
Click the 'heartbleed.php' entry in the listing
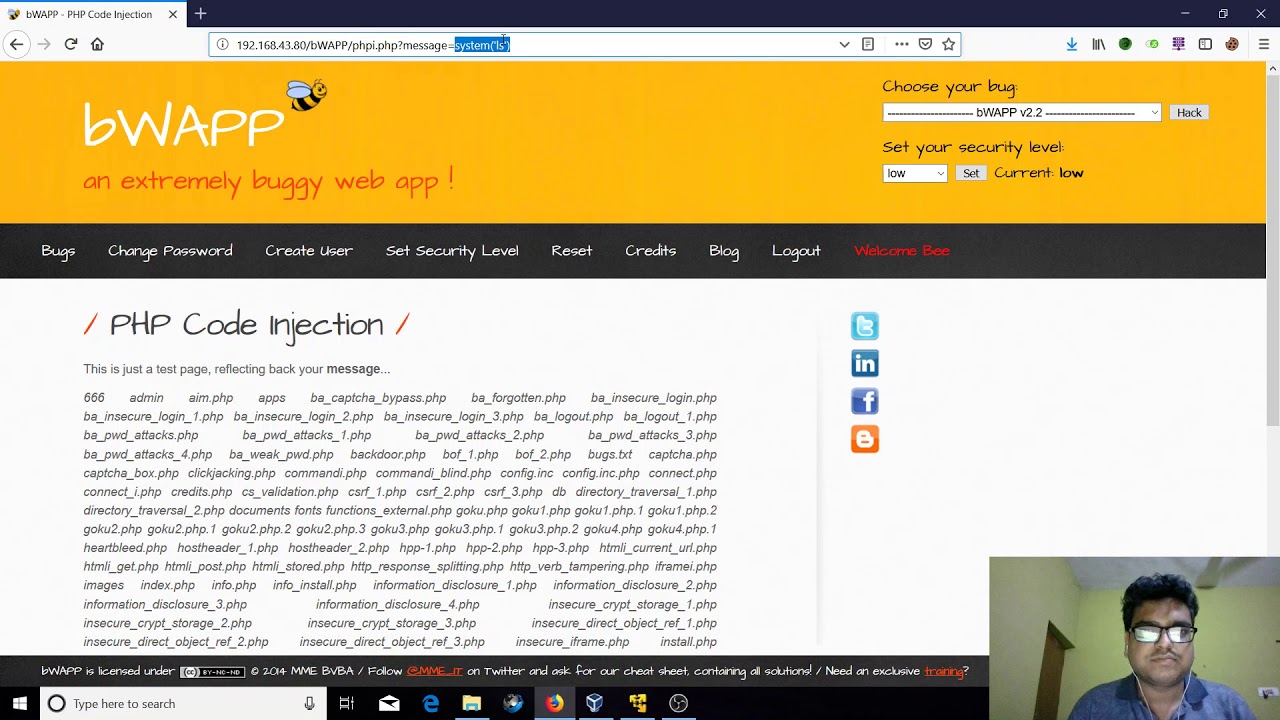pos(125,548)
